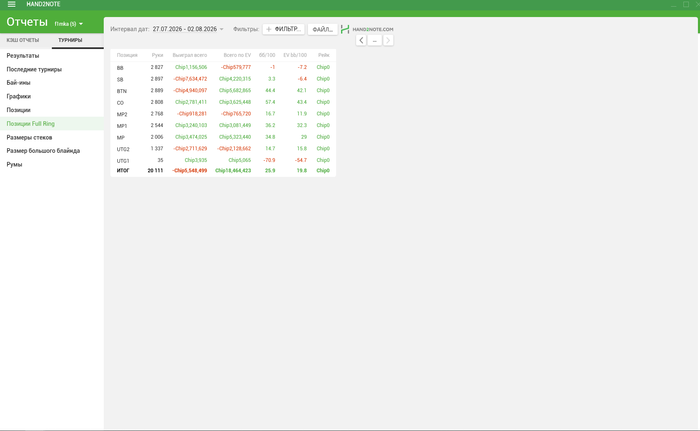Select the UTG1 position row
This screenshot has height=431, width=700.
click(x=223, y=160)
